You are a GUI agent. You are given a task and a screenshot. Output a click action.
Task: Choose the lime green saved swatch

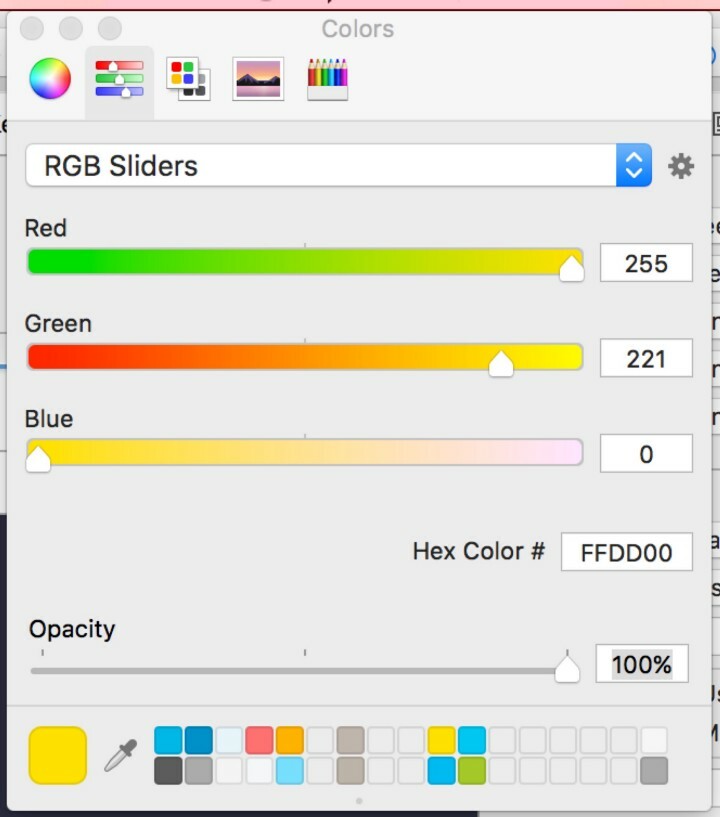(x=472, y=770)
